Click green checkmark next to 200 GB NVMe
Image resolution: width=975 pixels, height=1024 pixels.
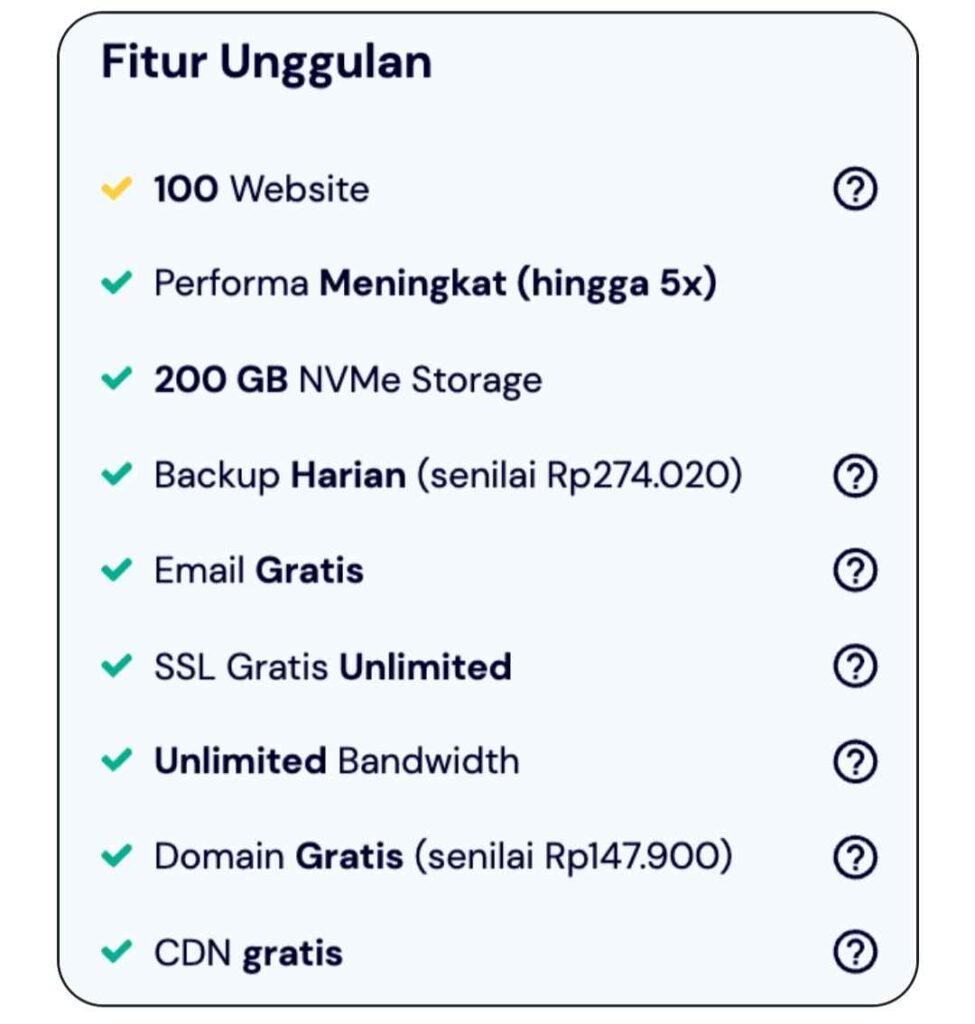[117, 378]
